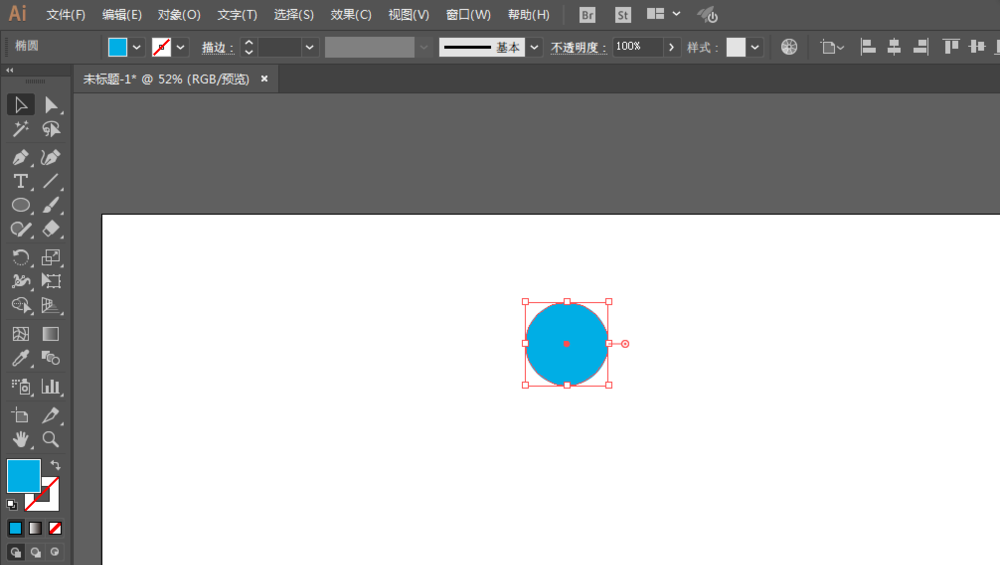The height and width of the screenshot is (565, 1000).
Task: Click the Recolor Artwork wheel icon
Action: 789,47
